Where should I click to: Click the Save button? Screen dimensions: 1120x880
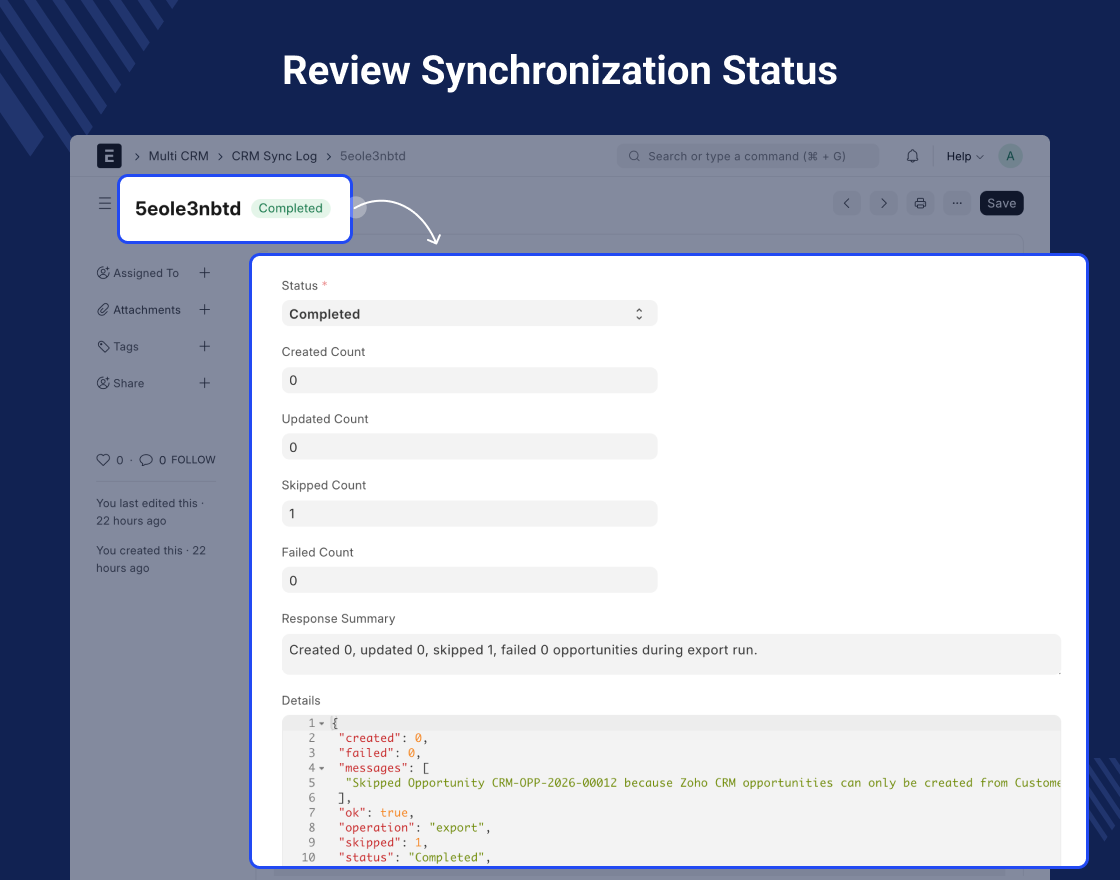pos(1001,204)
